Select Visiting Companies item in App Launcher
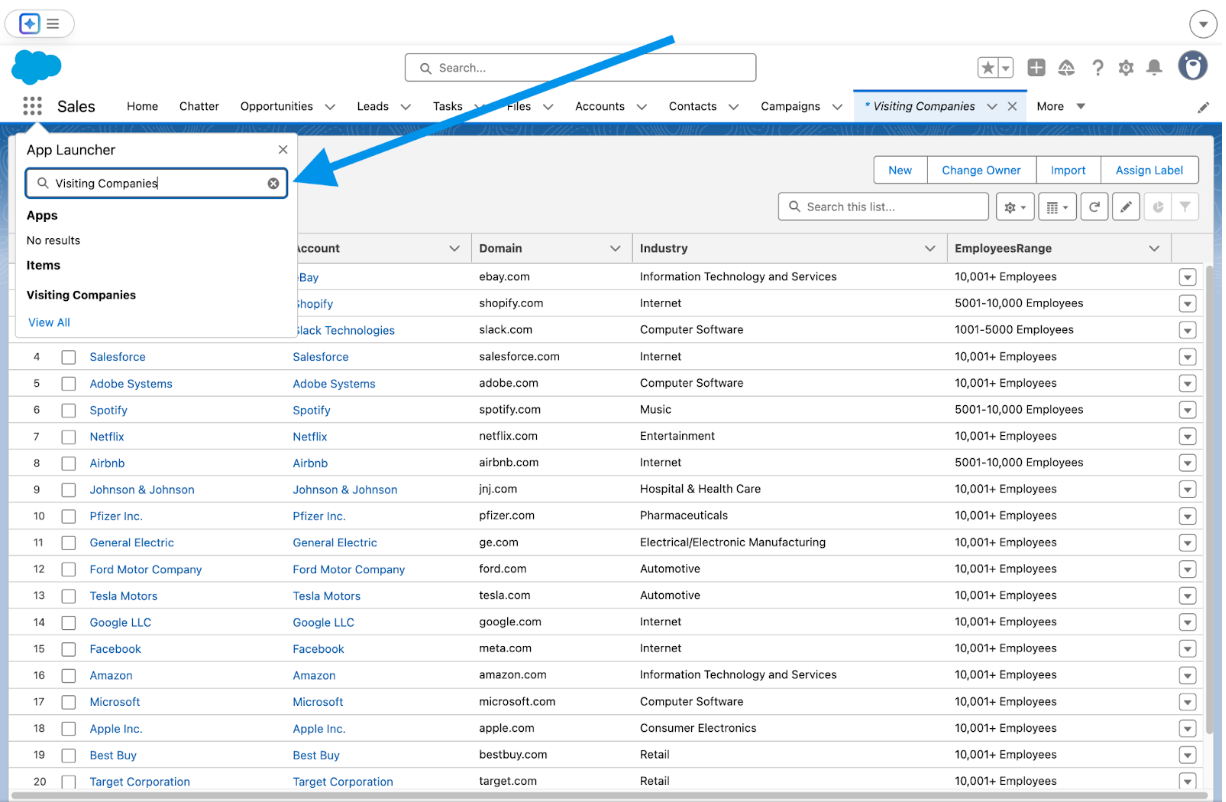 (81, 295)
